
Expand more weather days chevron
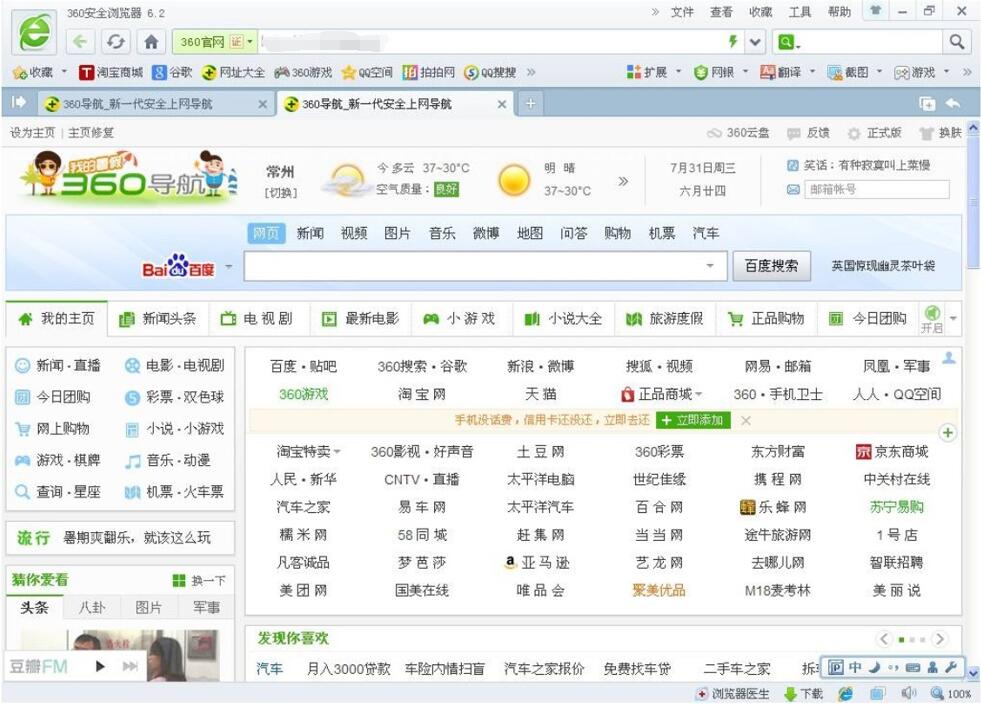pyautogui.click(x=623, y=181)
